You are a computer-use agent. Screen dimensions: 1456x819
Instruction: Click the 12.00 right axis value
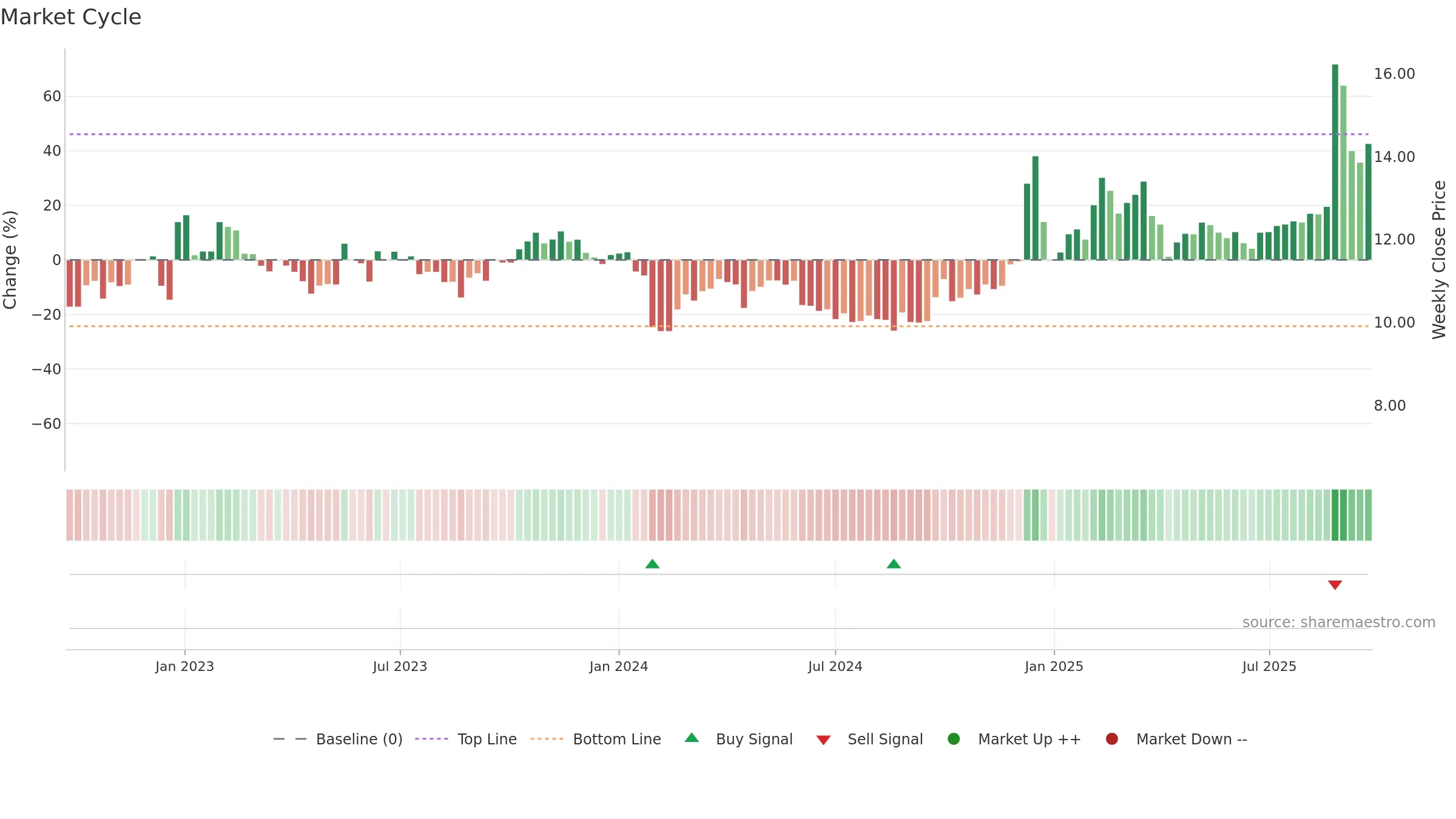(x=1394, y=240)
